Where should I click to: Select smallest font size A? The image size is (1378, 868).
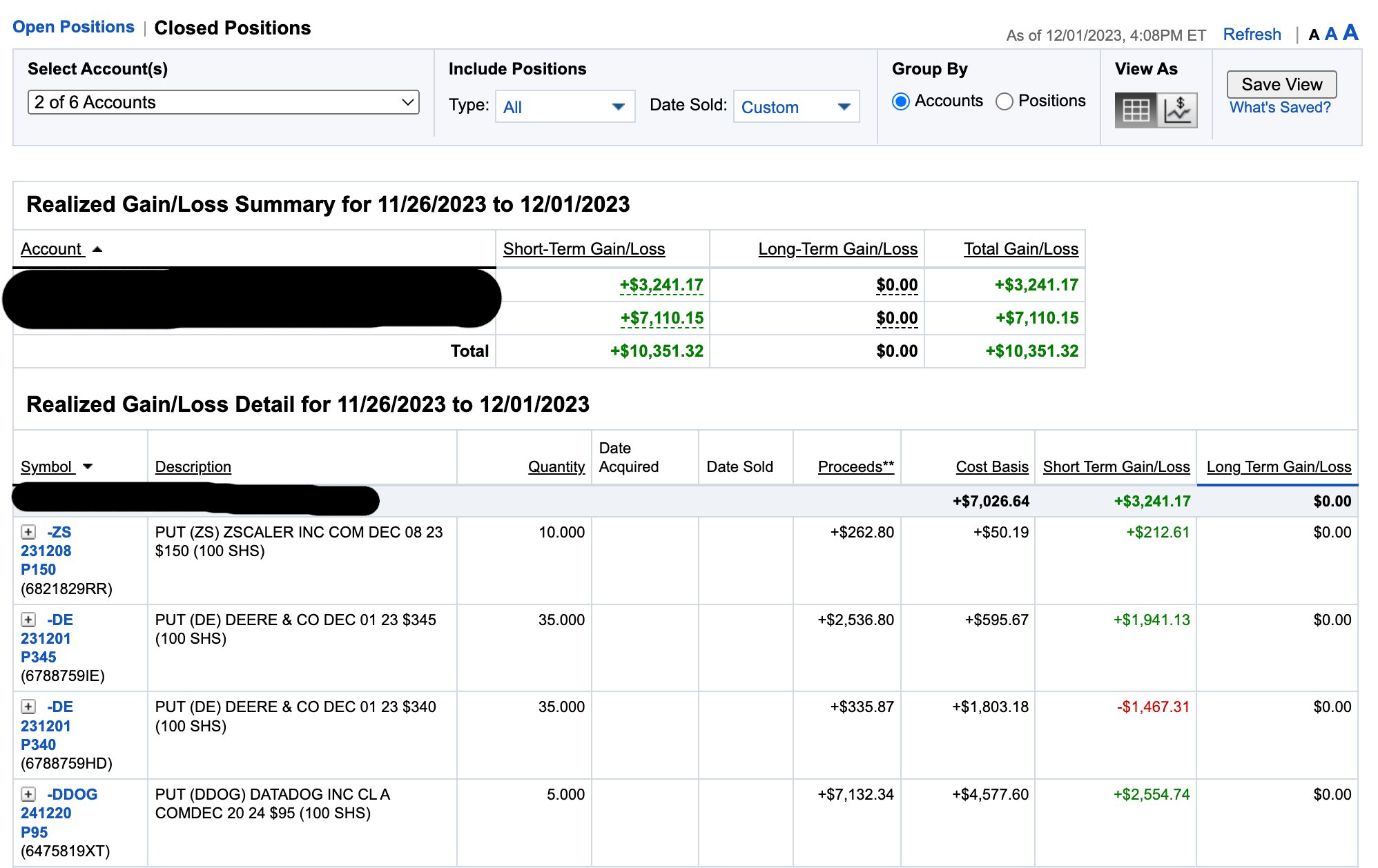1314,34
